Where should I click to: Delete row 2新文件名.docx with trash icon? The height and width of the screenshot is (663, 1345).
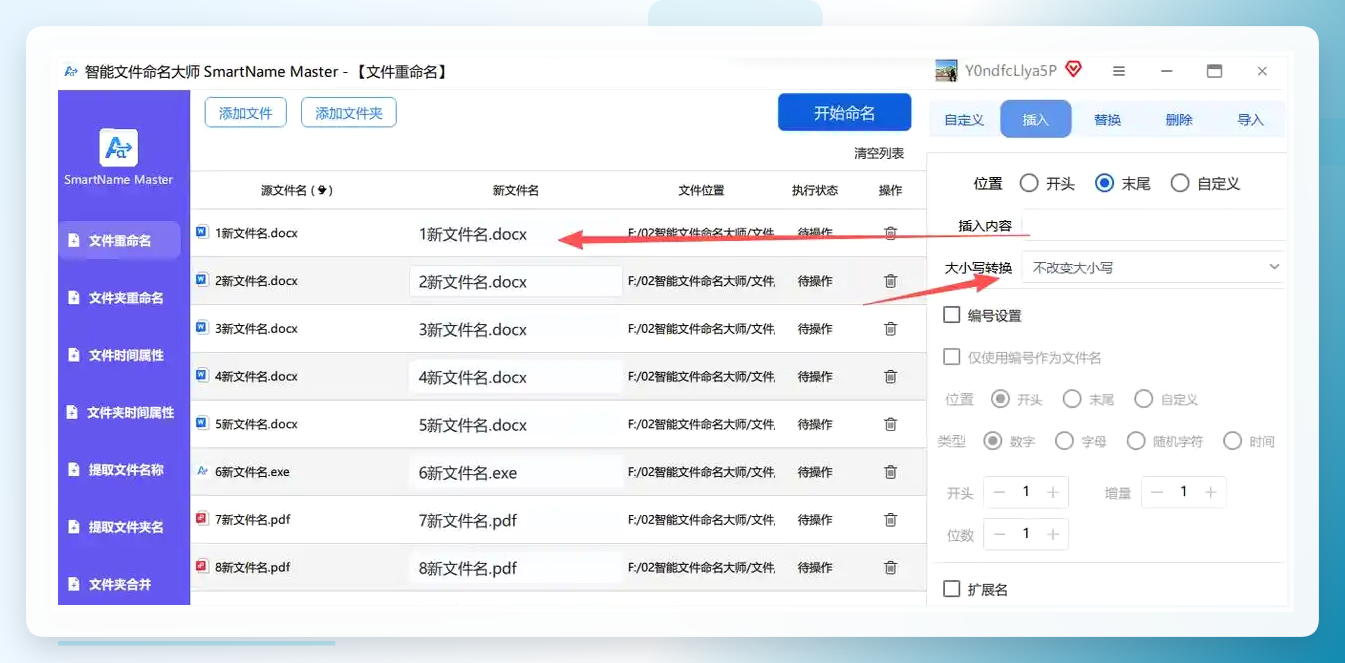[x=890, y=281]
